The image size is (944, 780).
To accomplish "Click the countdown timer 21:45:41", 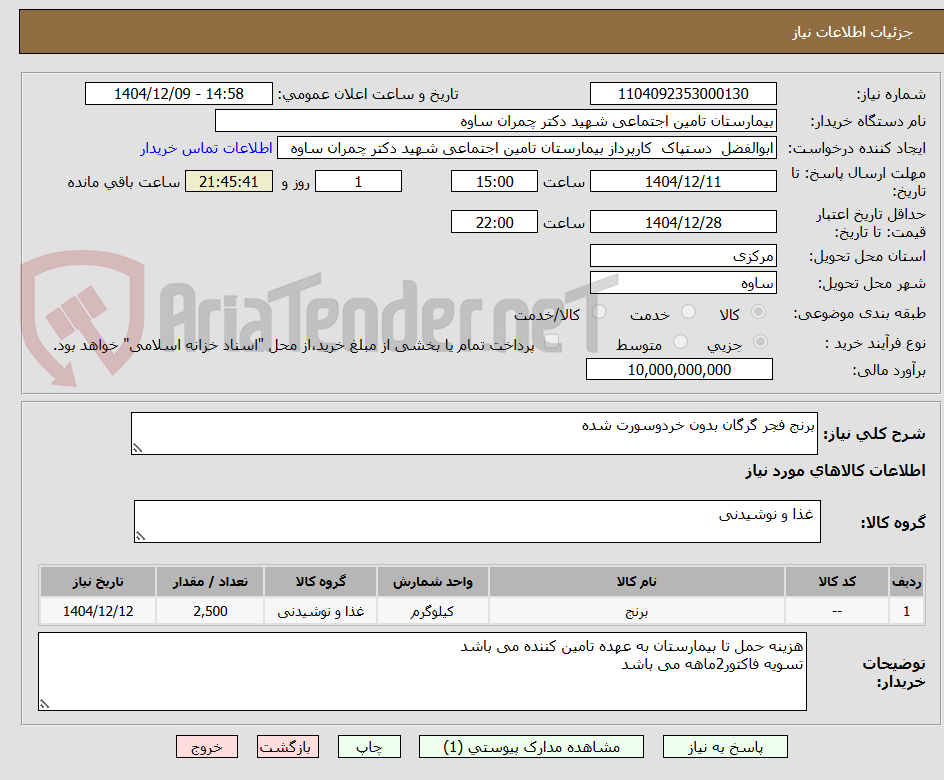I will (x=229, y=181).
